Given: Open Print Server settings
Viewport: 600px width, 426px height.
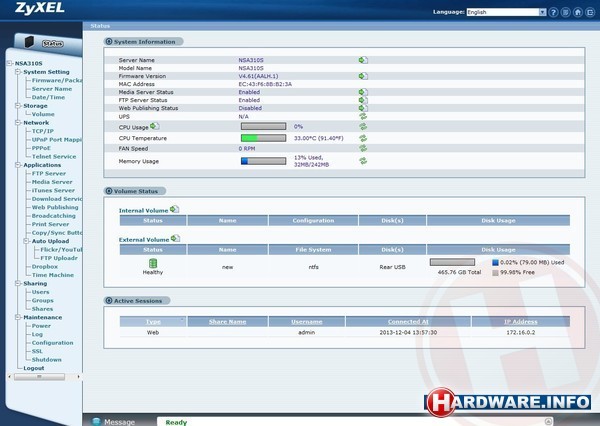Looking at the screenshot, I should coord(50,224).
